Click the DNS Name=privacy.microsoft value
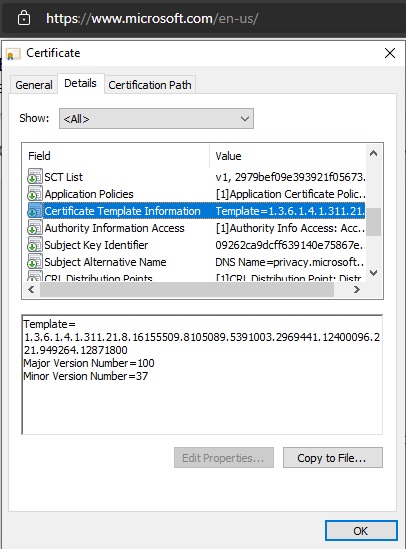 pyautogui.click(x=289, y=262)
